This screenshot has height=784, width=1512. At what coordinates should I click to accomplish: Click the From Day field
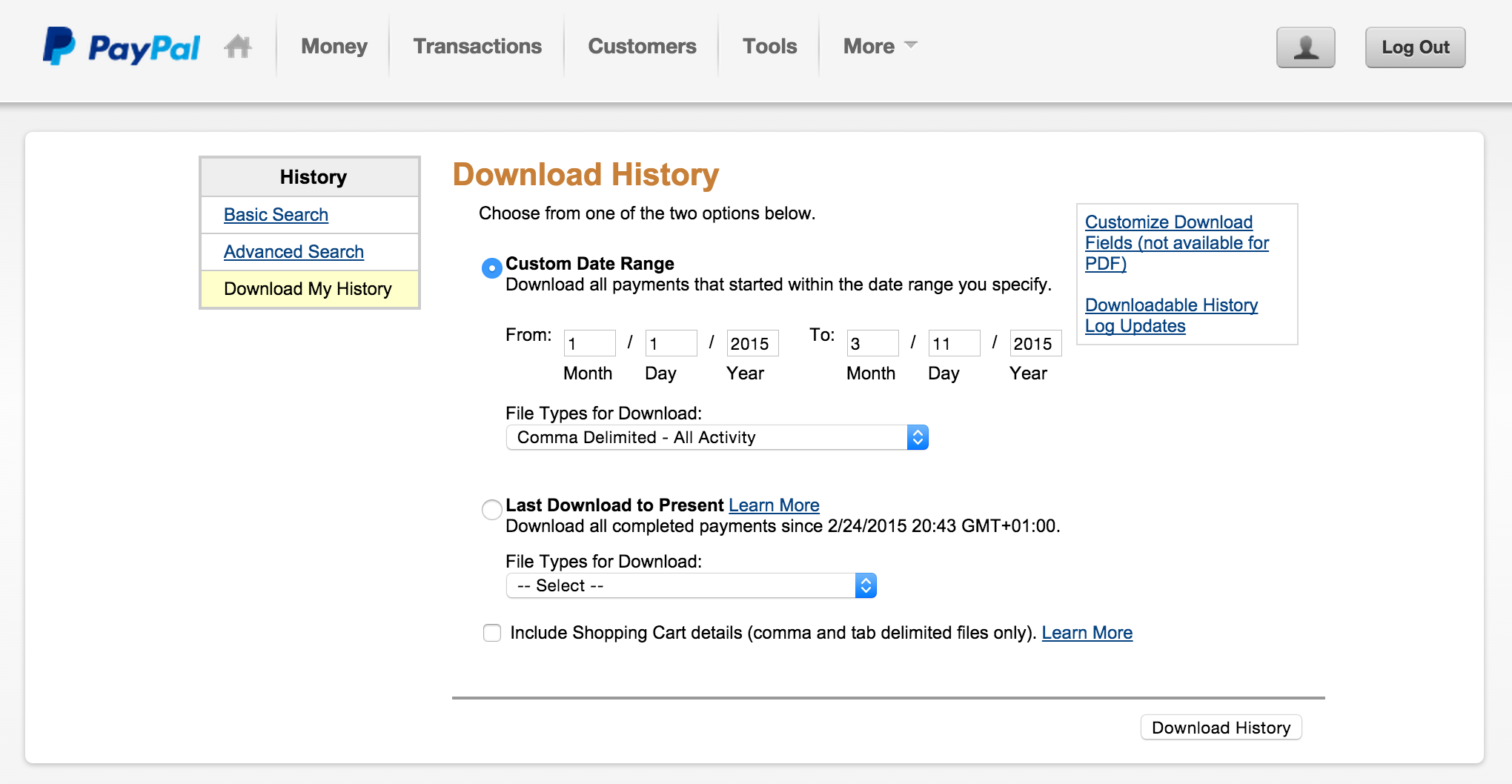[672, 343]
